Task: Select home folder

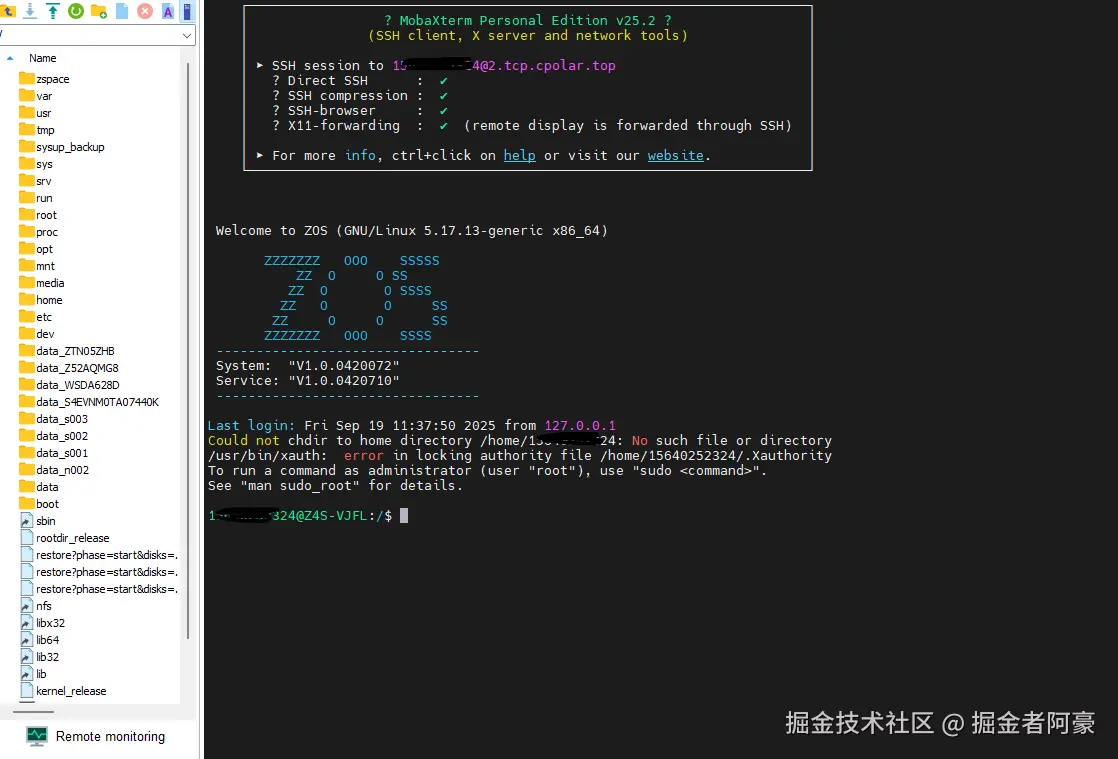Action: [x=41, y=300]
